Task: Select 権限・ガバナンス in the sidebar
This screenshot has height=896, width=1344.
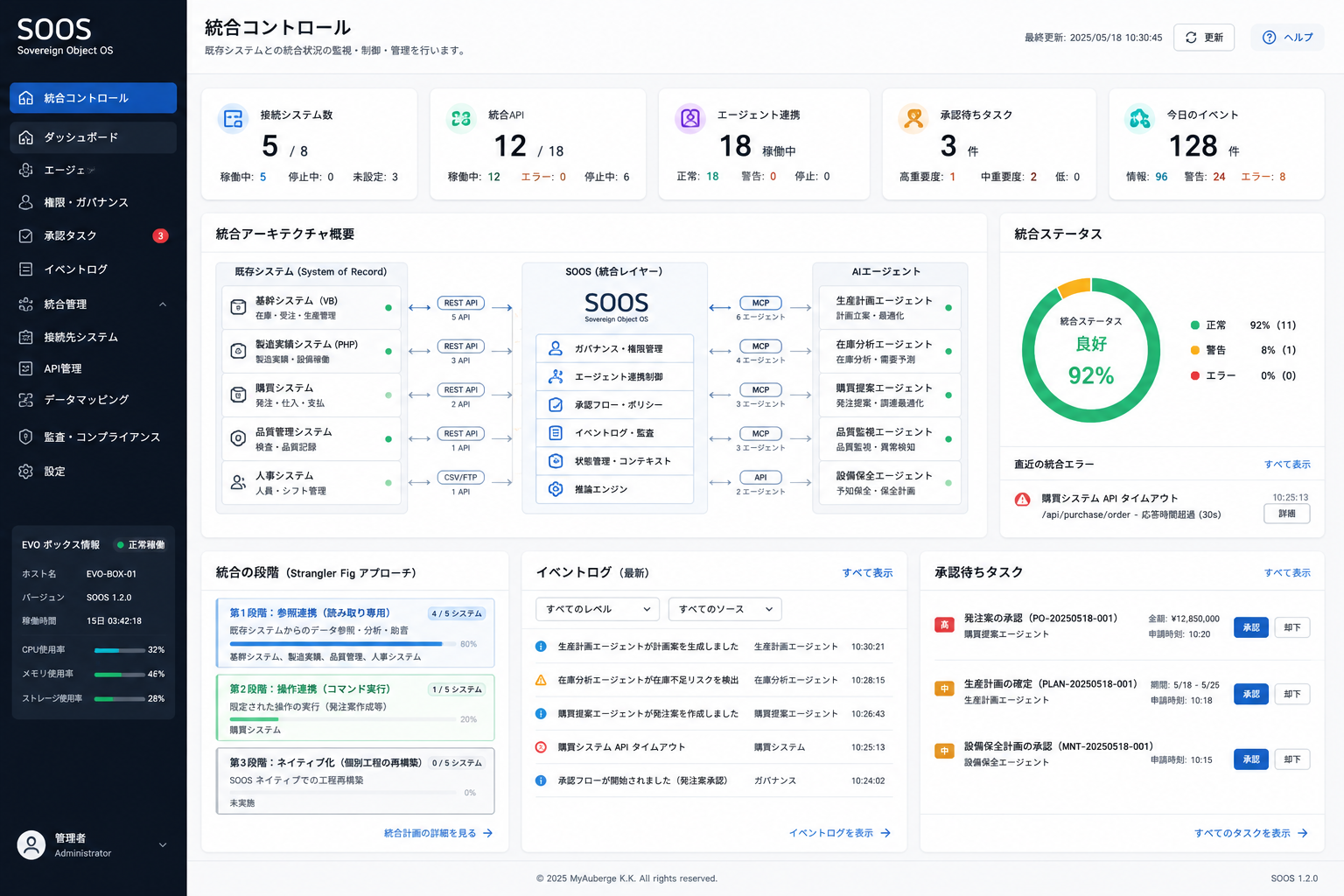Action: (93, 202)
